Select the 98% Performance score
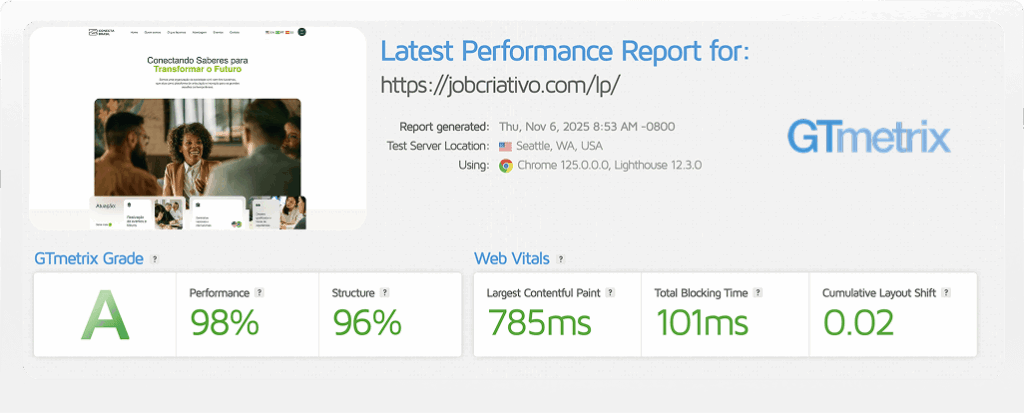Screen dimensions: 1024x413 [224, 322]
